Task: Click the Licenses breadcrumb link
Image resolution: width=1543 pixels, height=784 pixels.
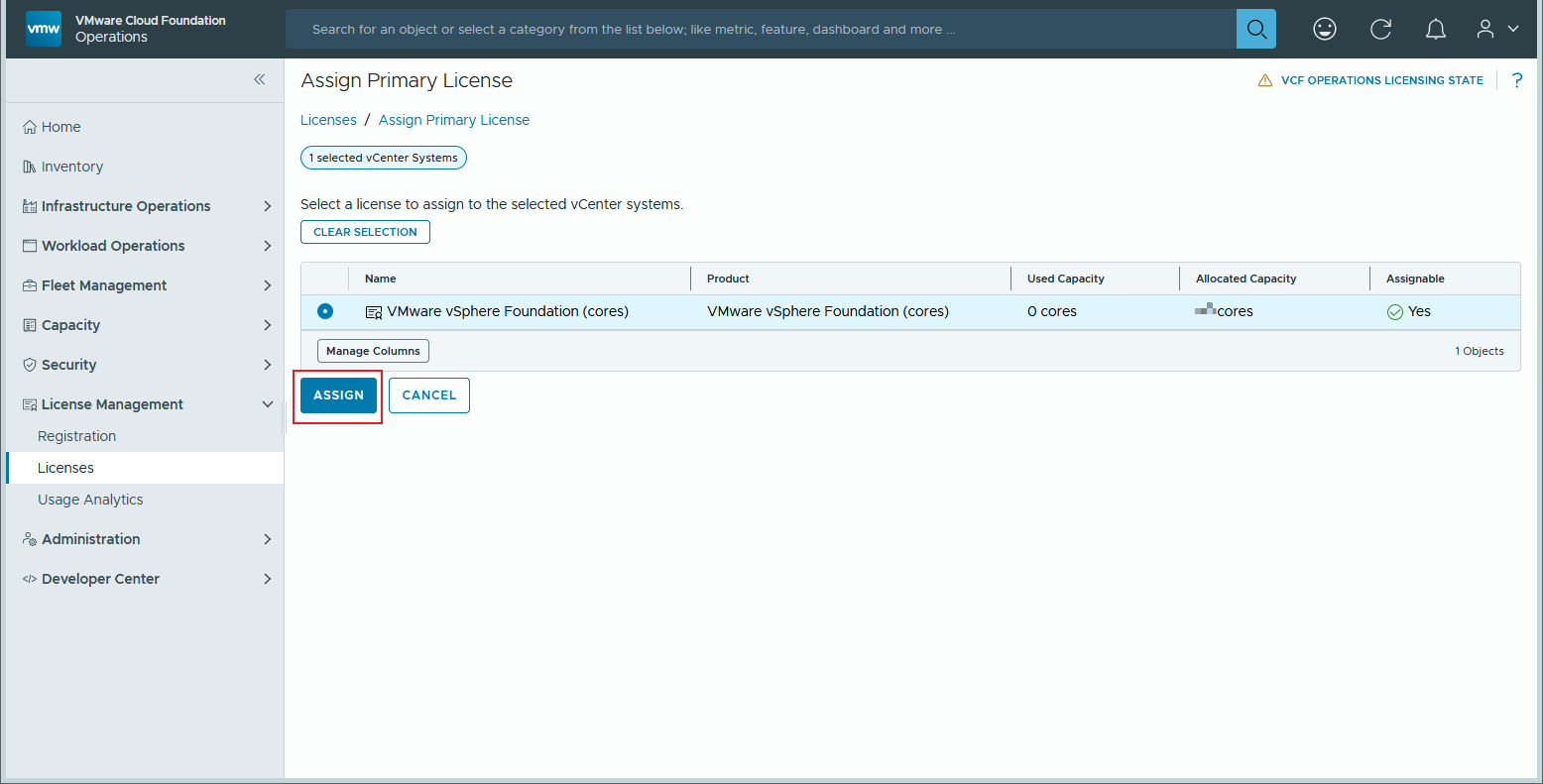Action: [328, 120]
